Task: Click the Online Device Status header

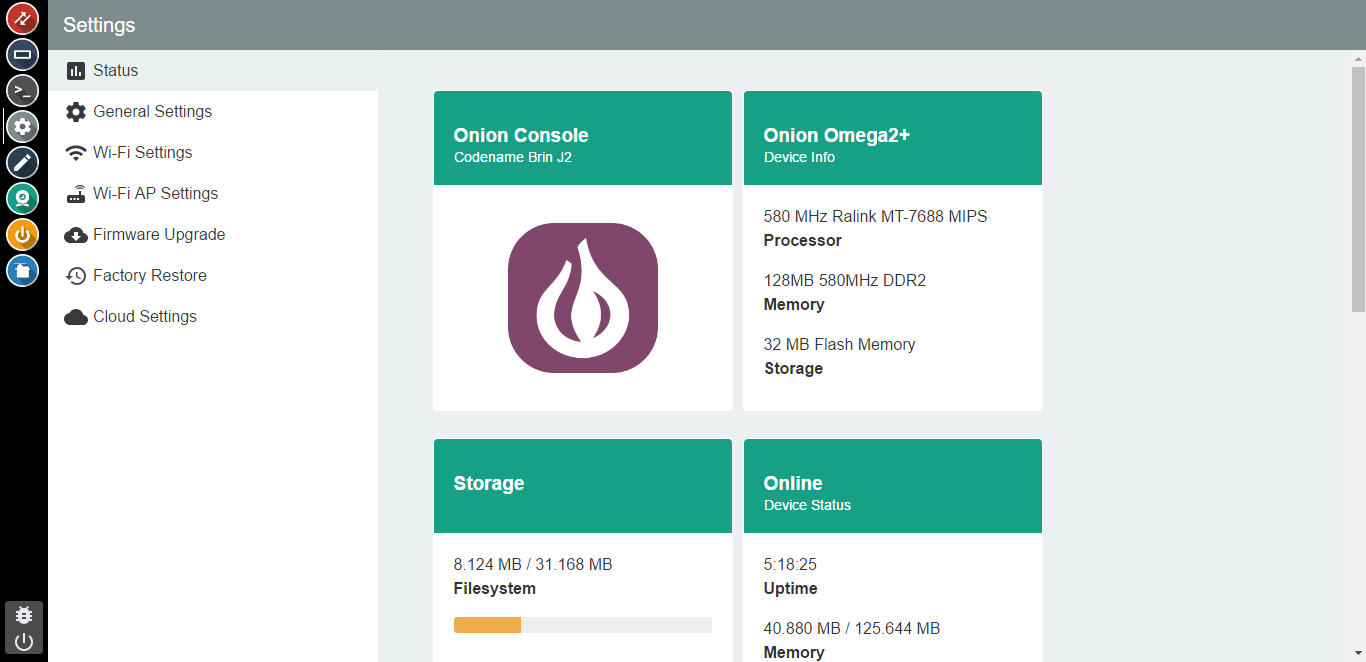Action: click(893, 486)
